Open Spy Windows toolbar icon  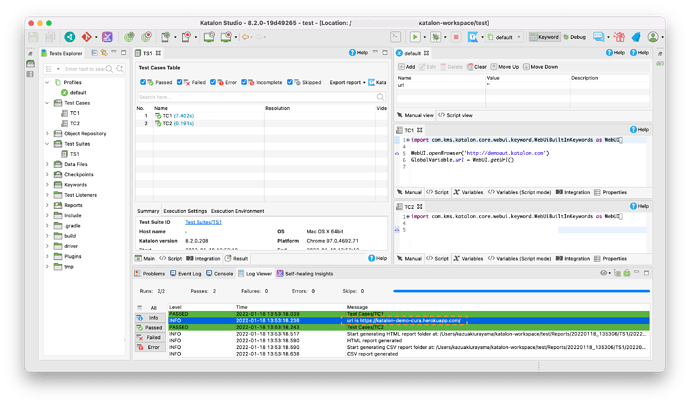209,37
